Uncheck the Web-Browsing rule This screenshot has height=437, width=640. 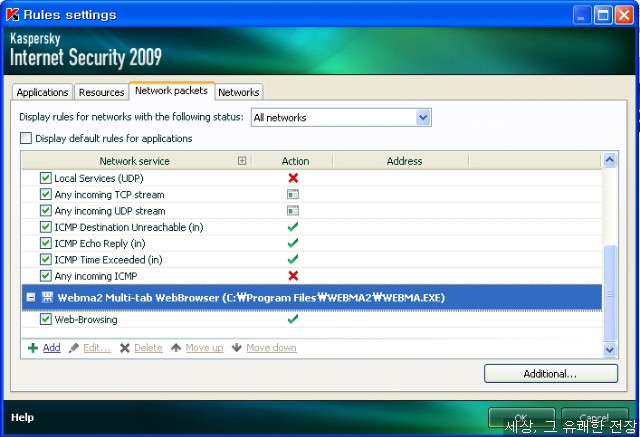point(46,319)
